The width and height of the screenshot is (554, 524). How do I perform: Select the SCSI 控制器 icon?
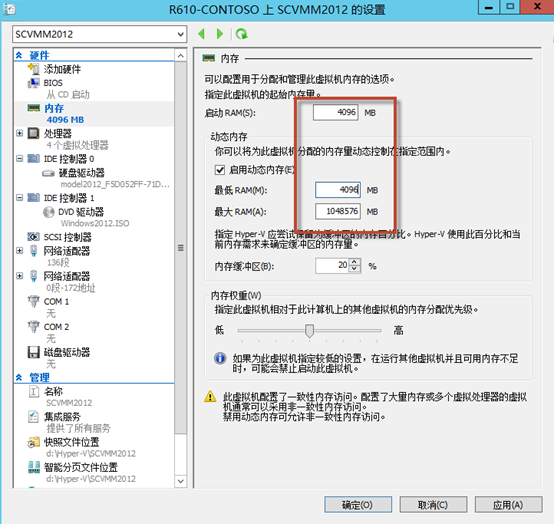(34, 237)
